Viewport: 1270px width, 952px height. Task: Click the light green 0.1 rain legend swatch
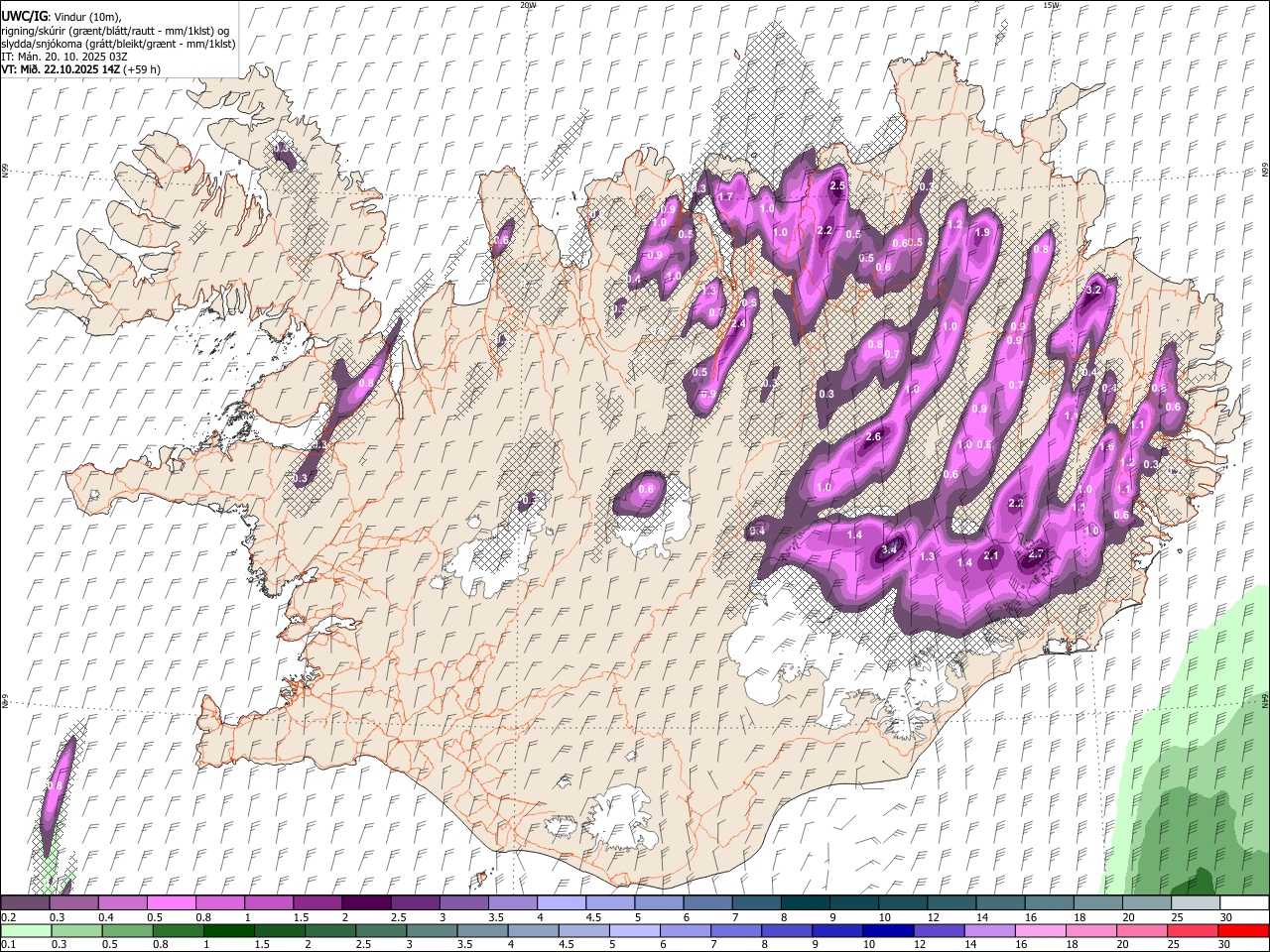click(x=25, y=930)
